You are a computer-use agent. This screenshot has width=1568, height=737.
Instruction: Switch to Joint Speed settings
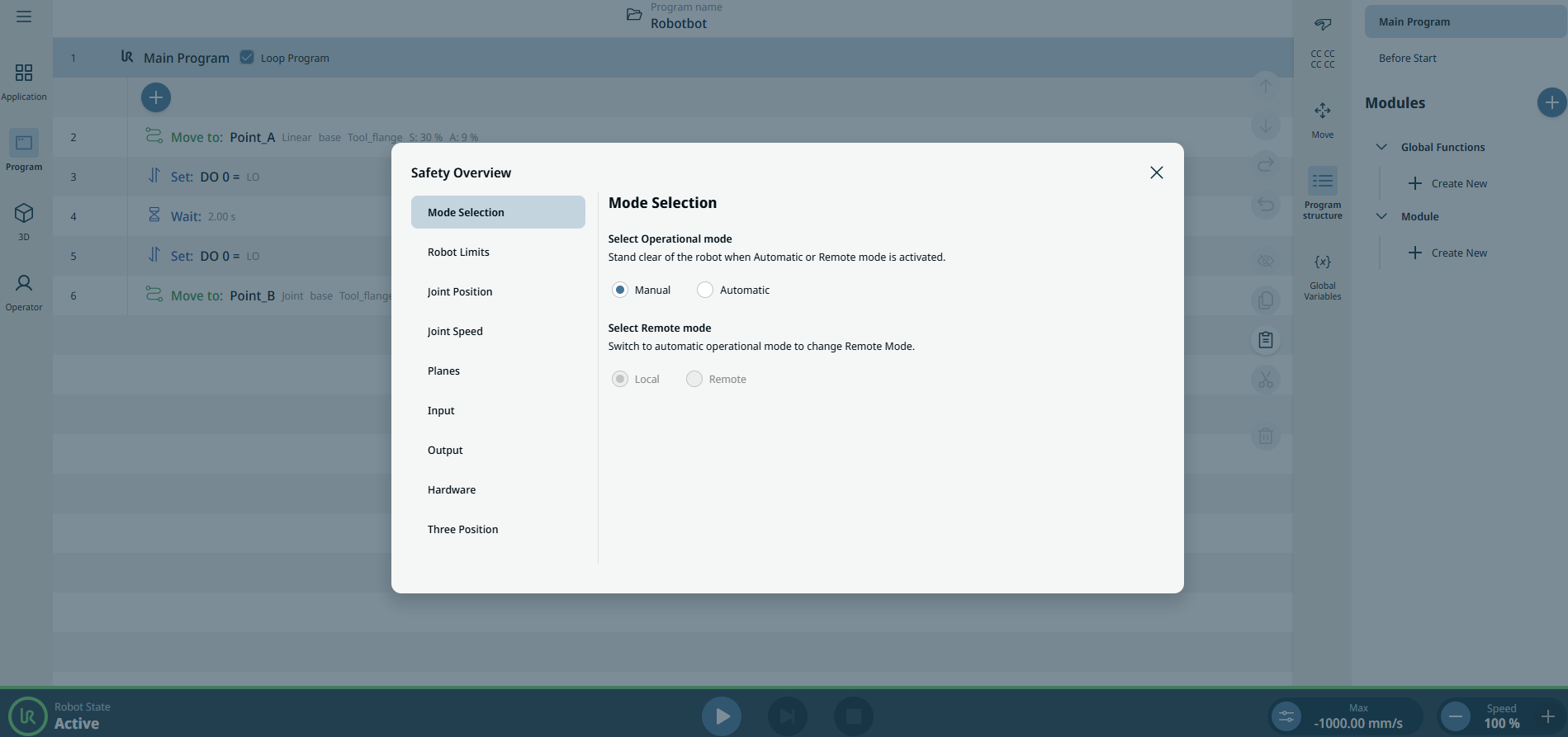tap(455, 331)
